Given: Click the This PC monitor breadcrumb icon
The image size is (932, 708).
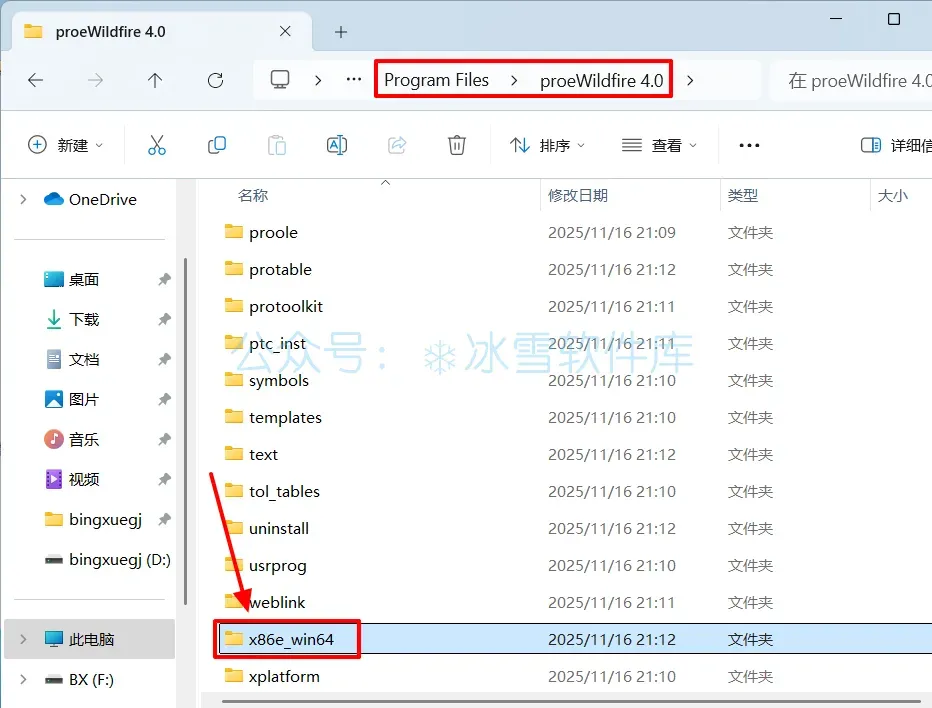Looking at the screenshot, I should [x=280, y=80].
